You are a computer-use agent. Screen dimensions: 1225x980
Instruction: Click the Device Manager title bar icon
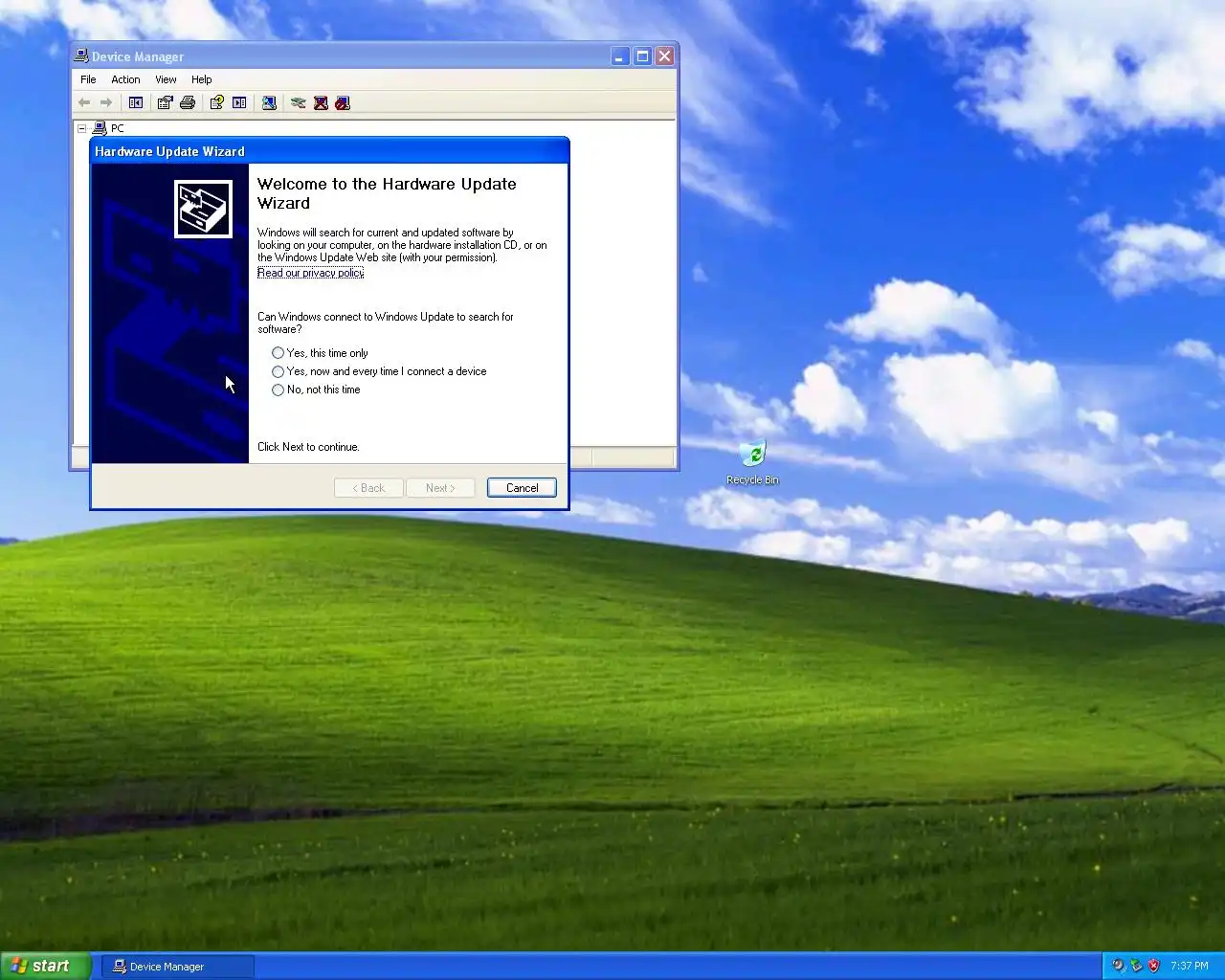81,56
